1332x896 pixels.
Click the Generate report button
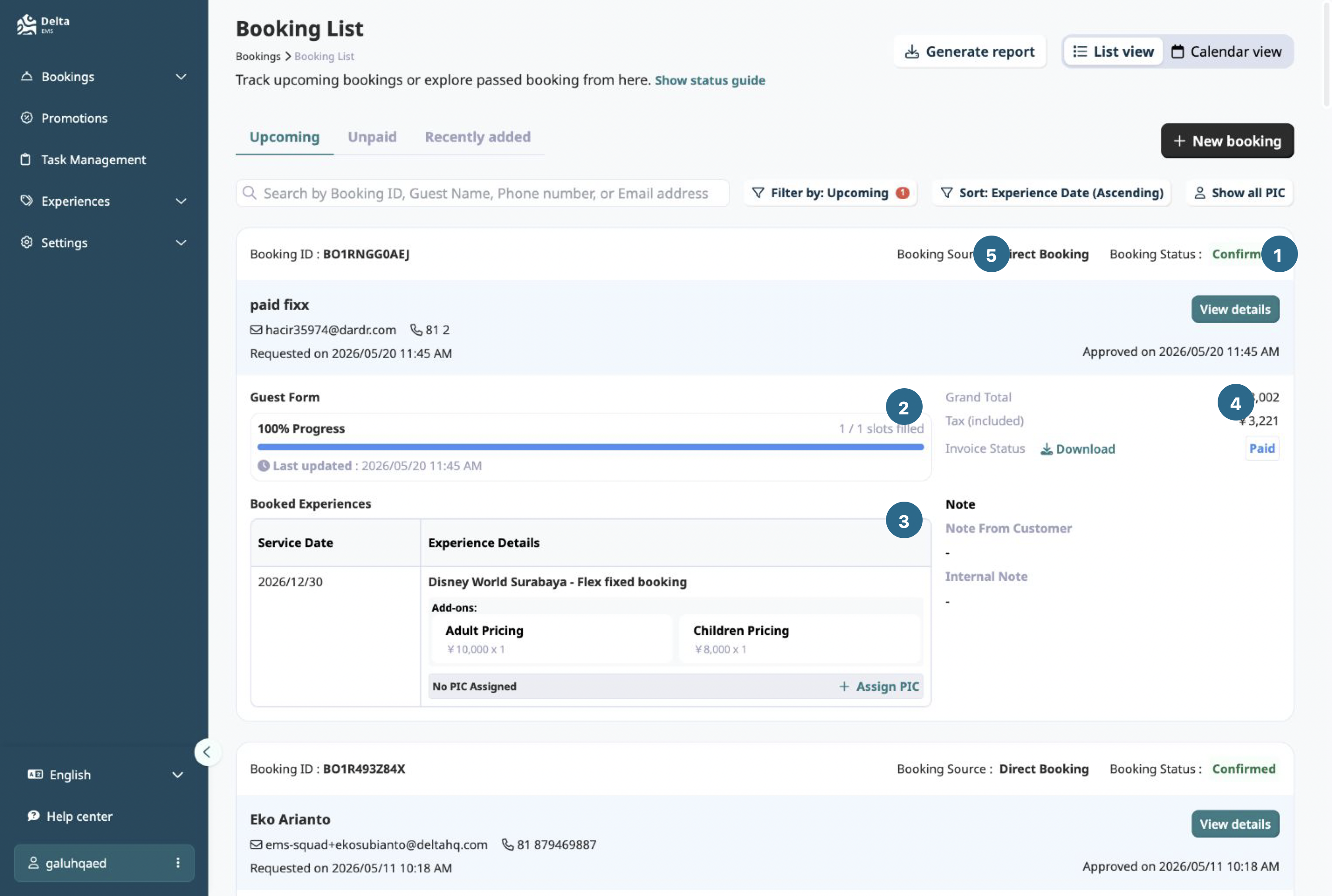970,51
